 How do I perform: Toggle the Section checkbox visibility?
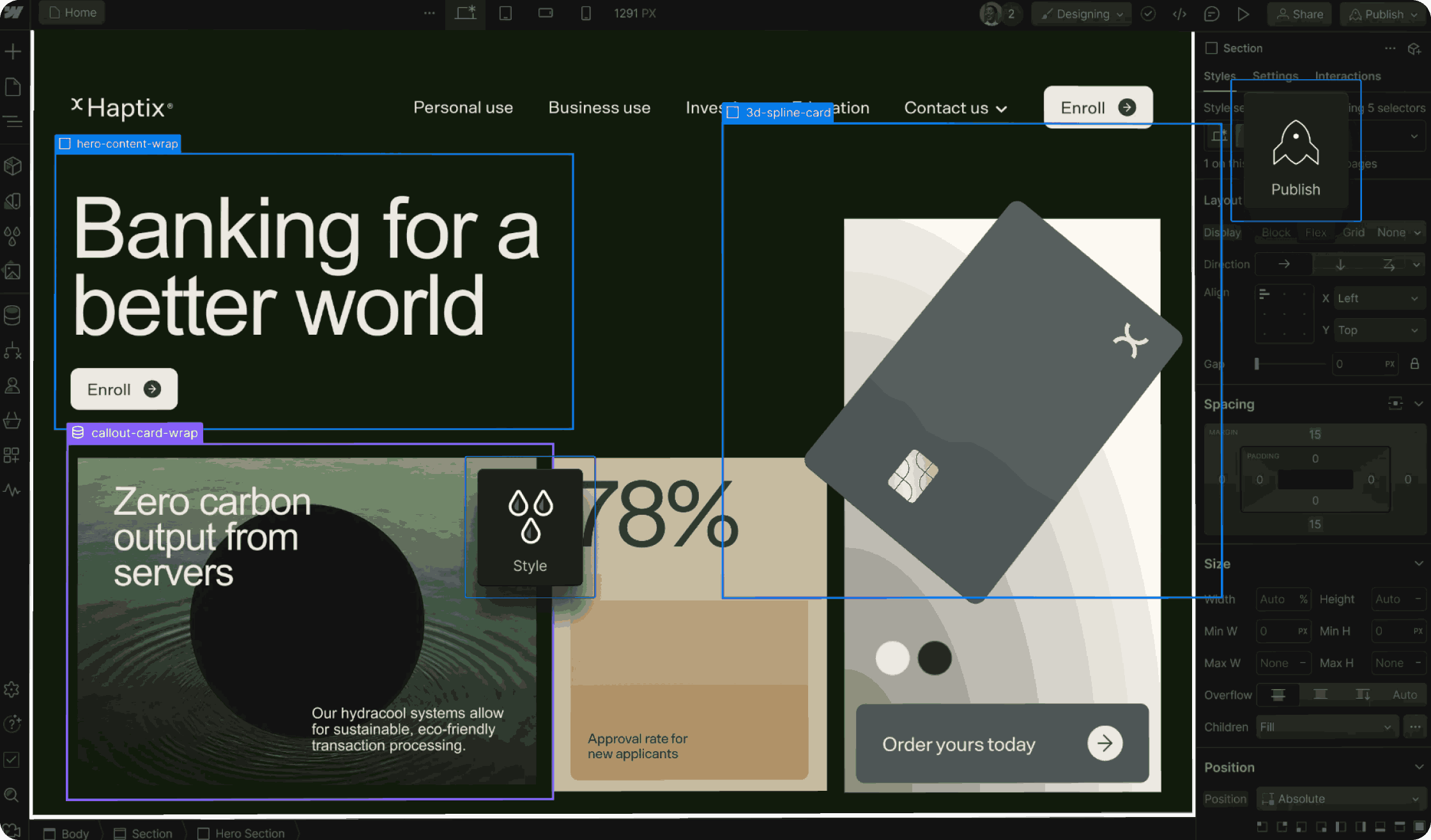pos(1211,48)
